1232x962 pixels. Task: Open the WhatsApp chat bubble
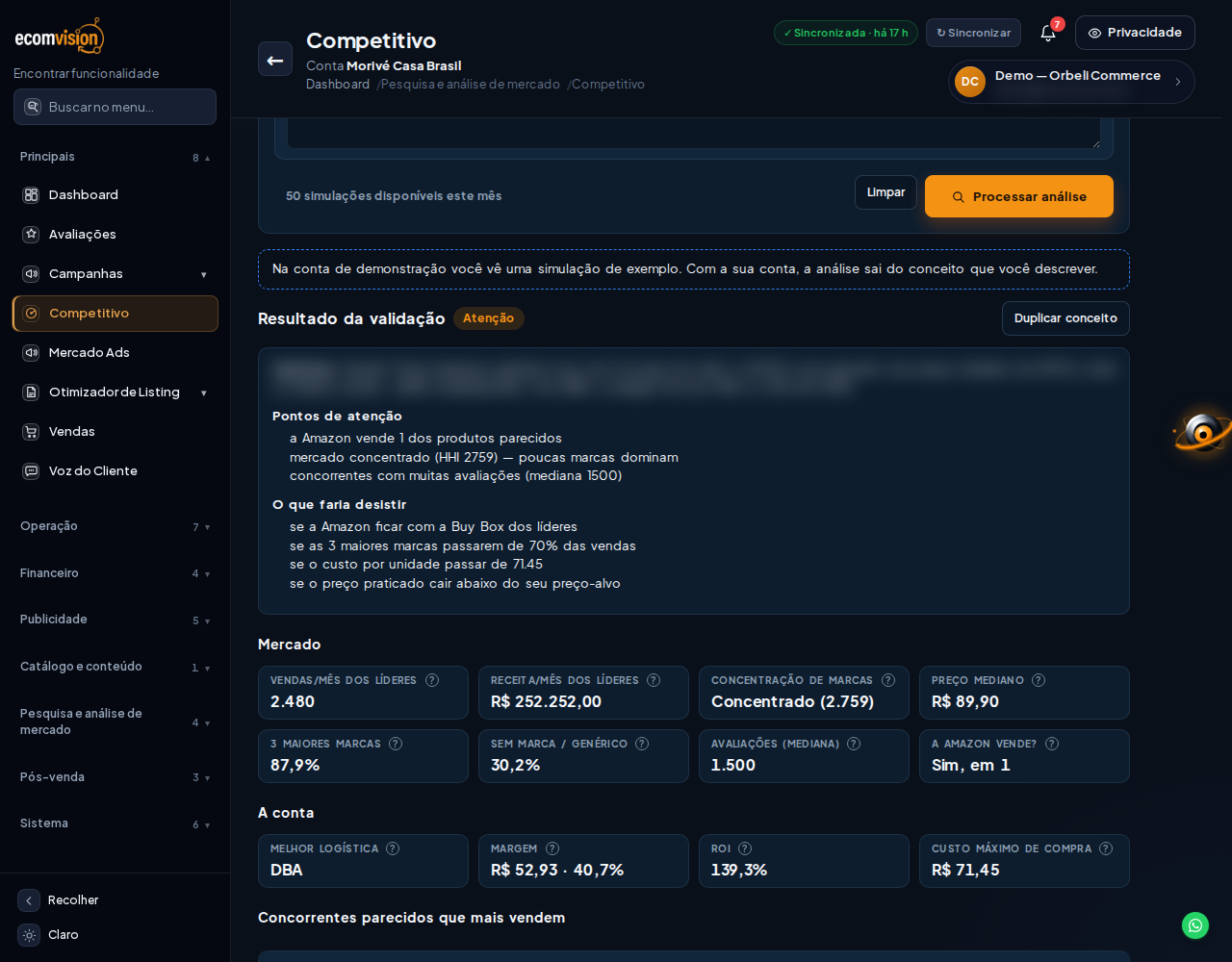1195,925
